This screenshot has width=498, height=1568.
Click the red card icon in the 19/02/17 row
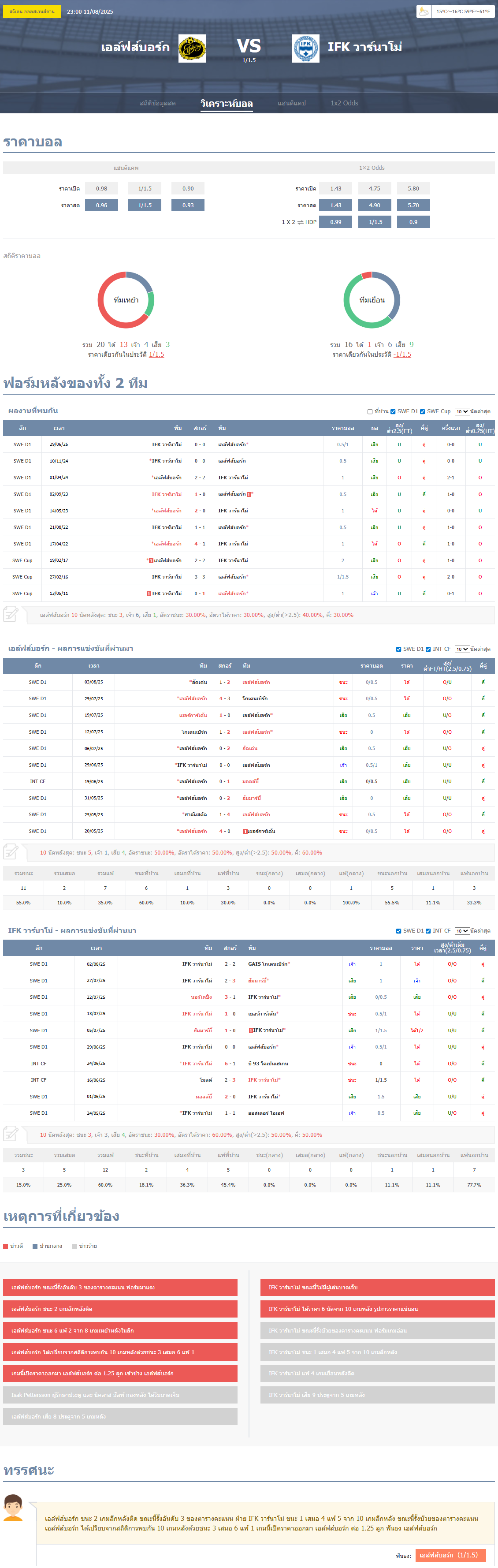pos(152,560)
